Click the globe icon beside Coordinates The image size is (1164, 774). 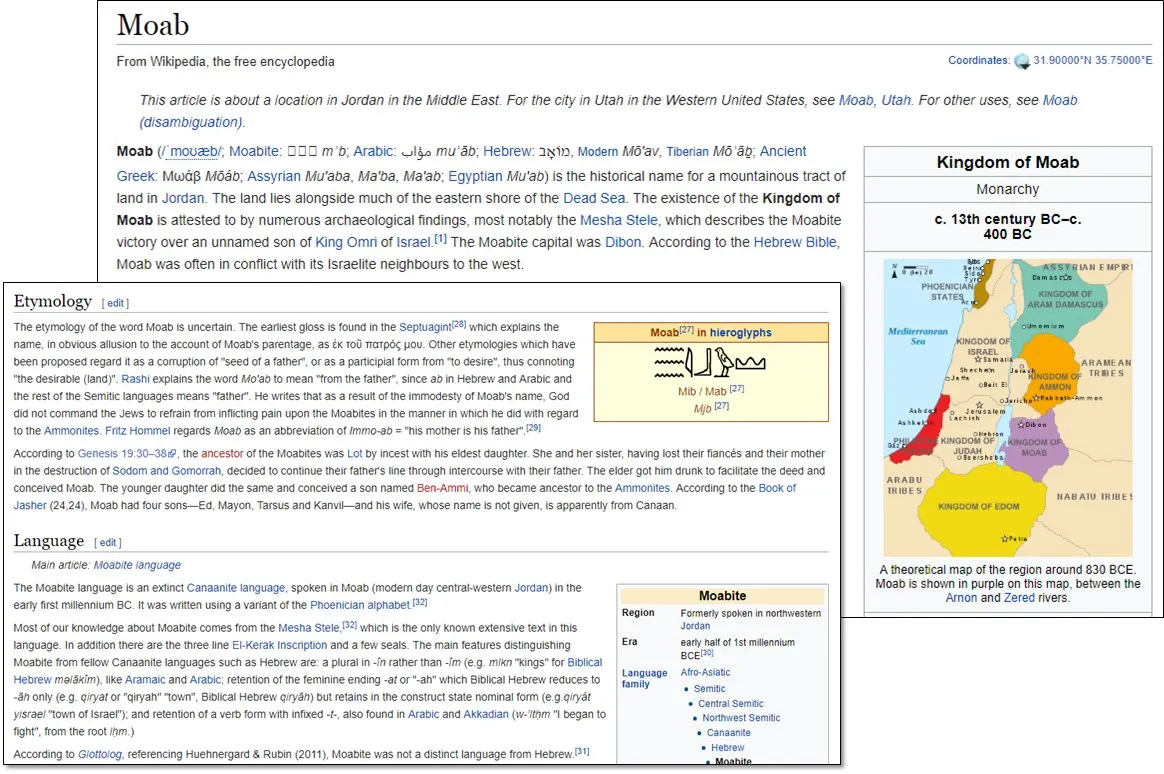(x=1022, y=61)
